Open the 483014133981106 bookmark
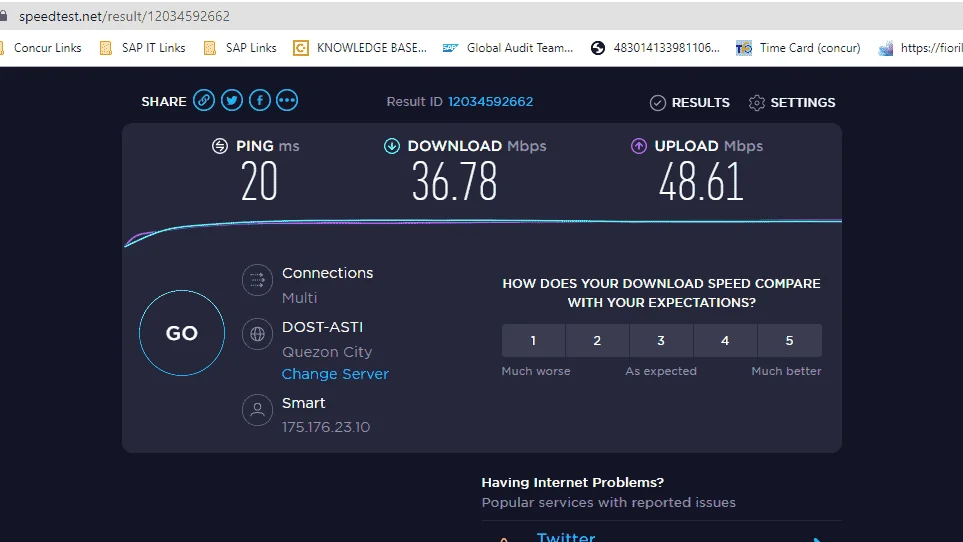The image size is (963, 542). click(x=655, y=48)
